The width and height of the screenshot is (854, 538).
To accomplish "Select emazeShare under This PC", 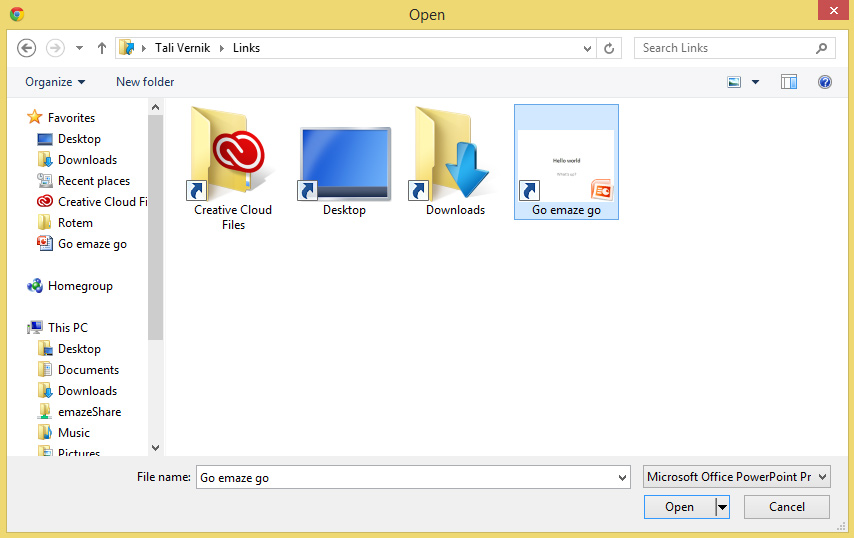I will (x=90, y=412).
